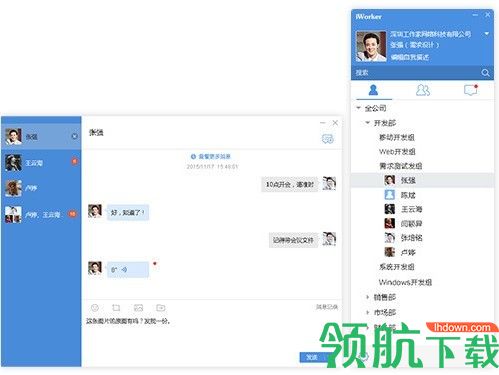
Task: Switch to the groups tab with two people icon
Action: click(x=423, y=90)
